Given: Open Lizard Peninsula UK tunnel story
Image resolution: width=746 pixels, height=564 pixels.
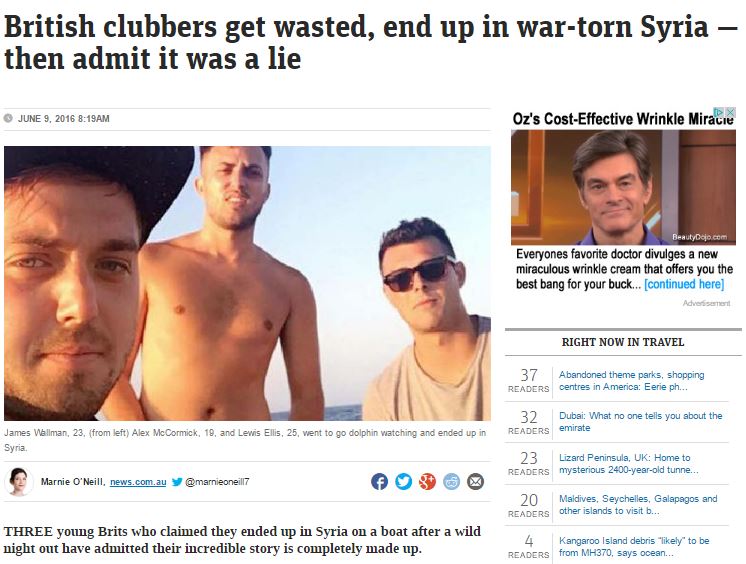Looking at the screenshot, I should click(x=628, y=464).
